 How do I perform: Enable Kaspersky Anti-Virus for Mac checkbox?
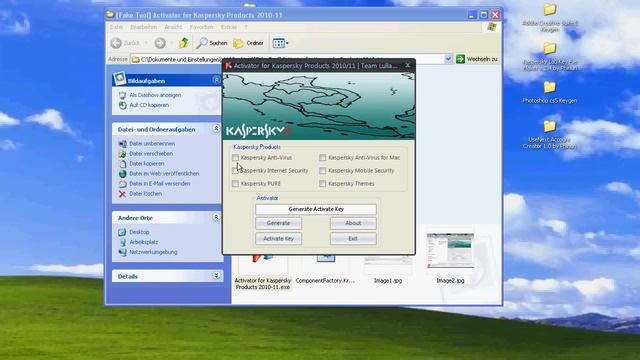(323, 158)
